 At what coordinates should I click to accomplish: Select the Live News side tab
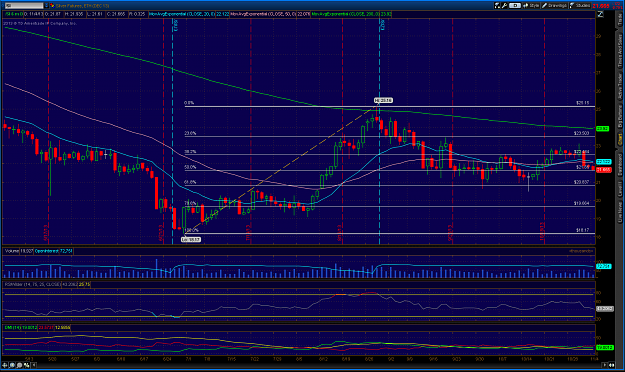620,212
